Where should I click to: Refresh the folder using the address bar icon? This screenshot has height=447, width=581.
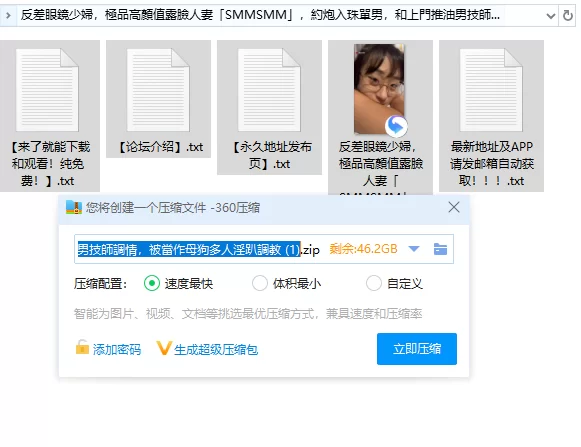point(567,16)
